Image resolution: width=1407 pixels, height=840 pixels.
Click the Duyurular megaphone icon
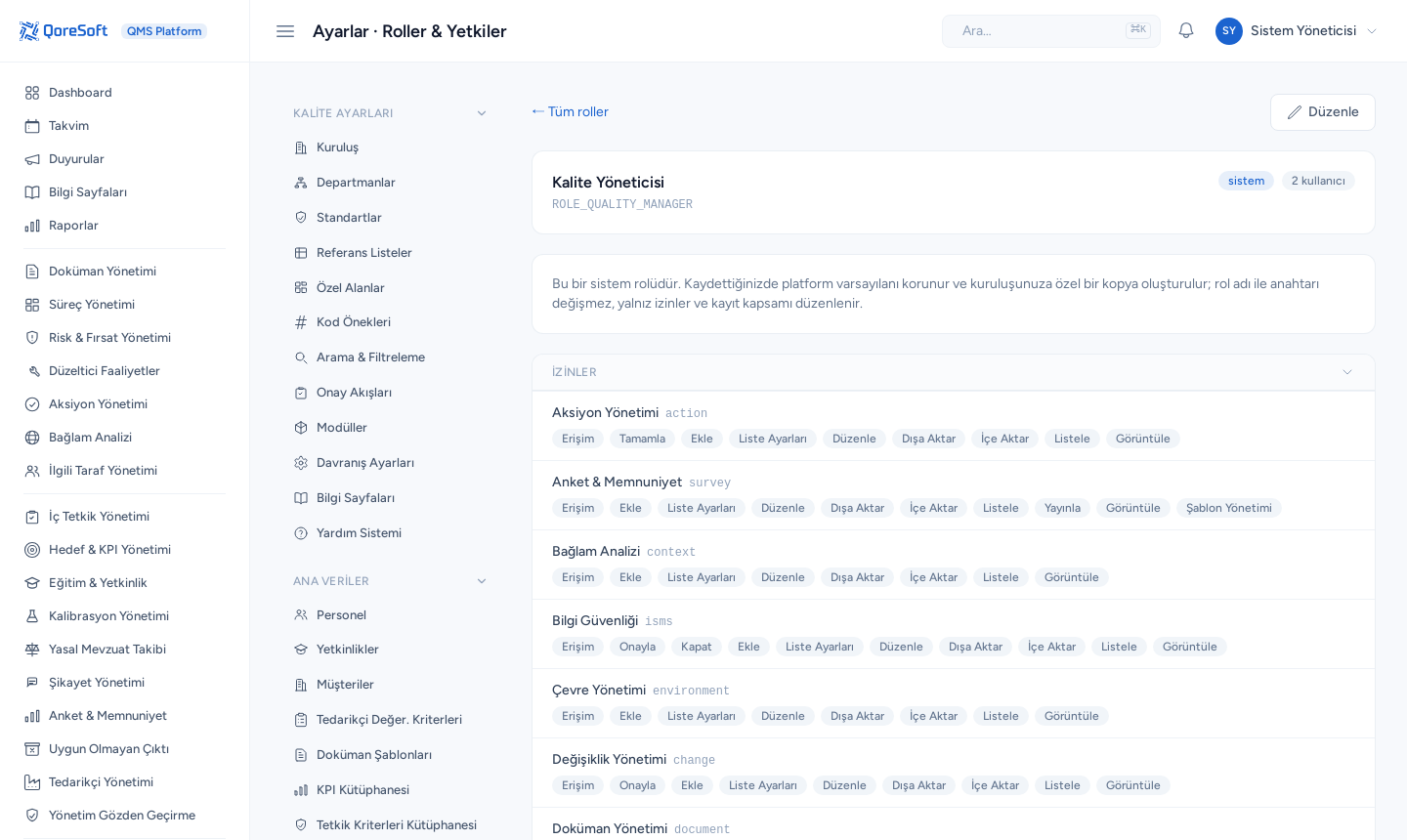coord(32,159)
